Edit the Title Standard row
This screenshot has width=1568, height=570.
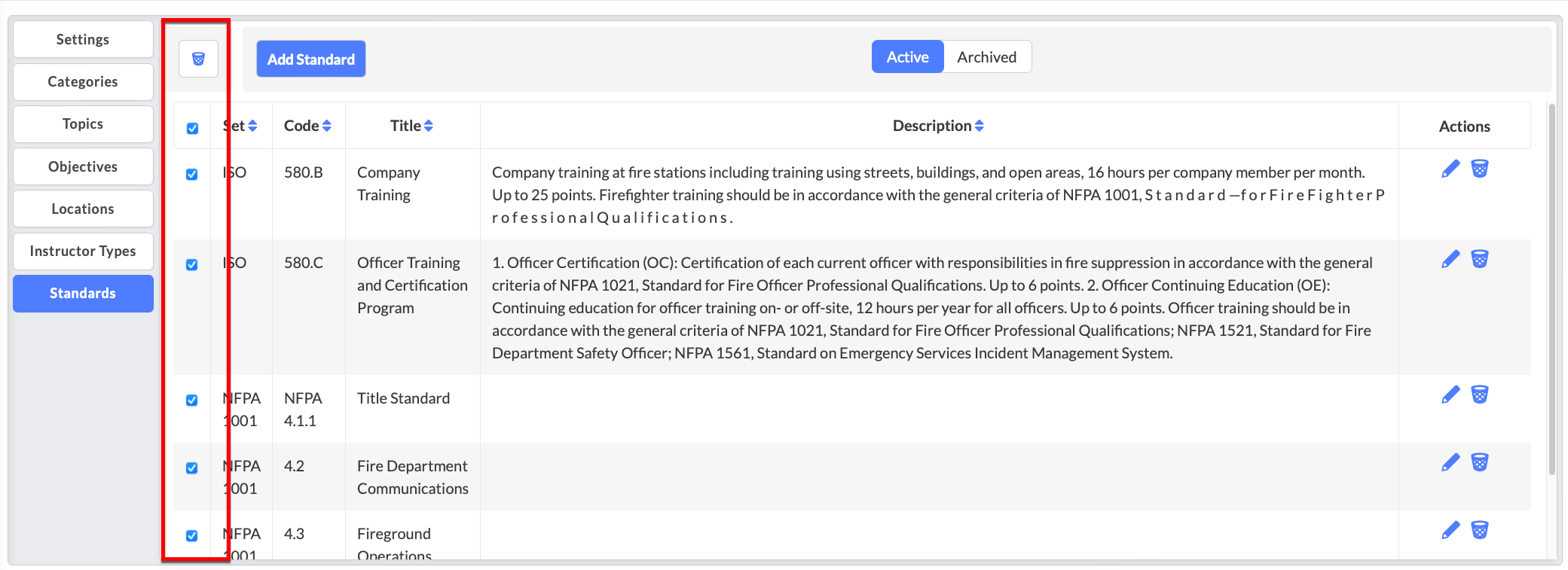pos(1450,395)
